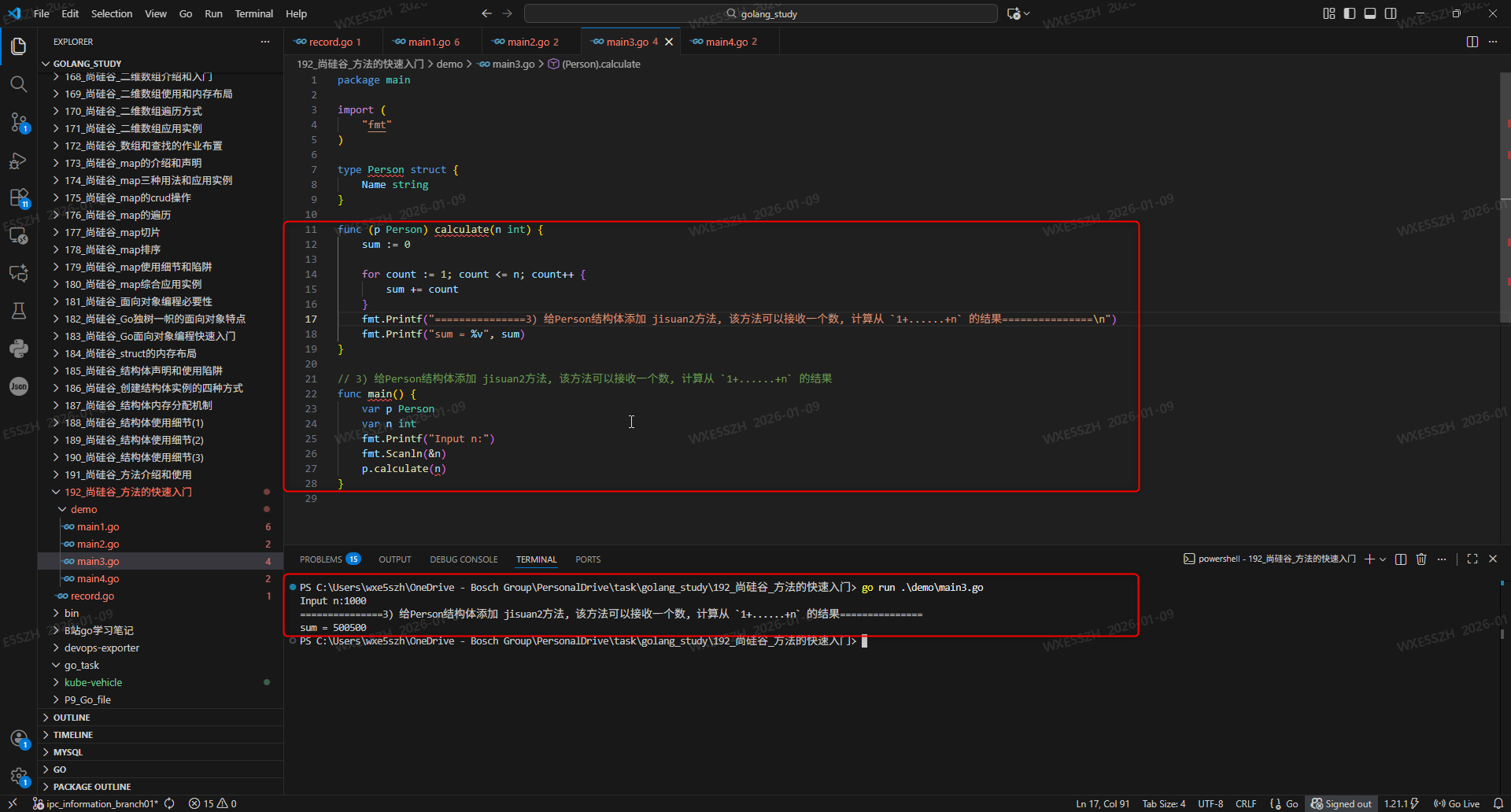Click the editor vertical scrollbar

(x=1505, y=197)
